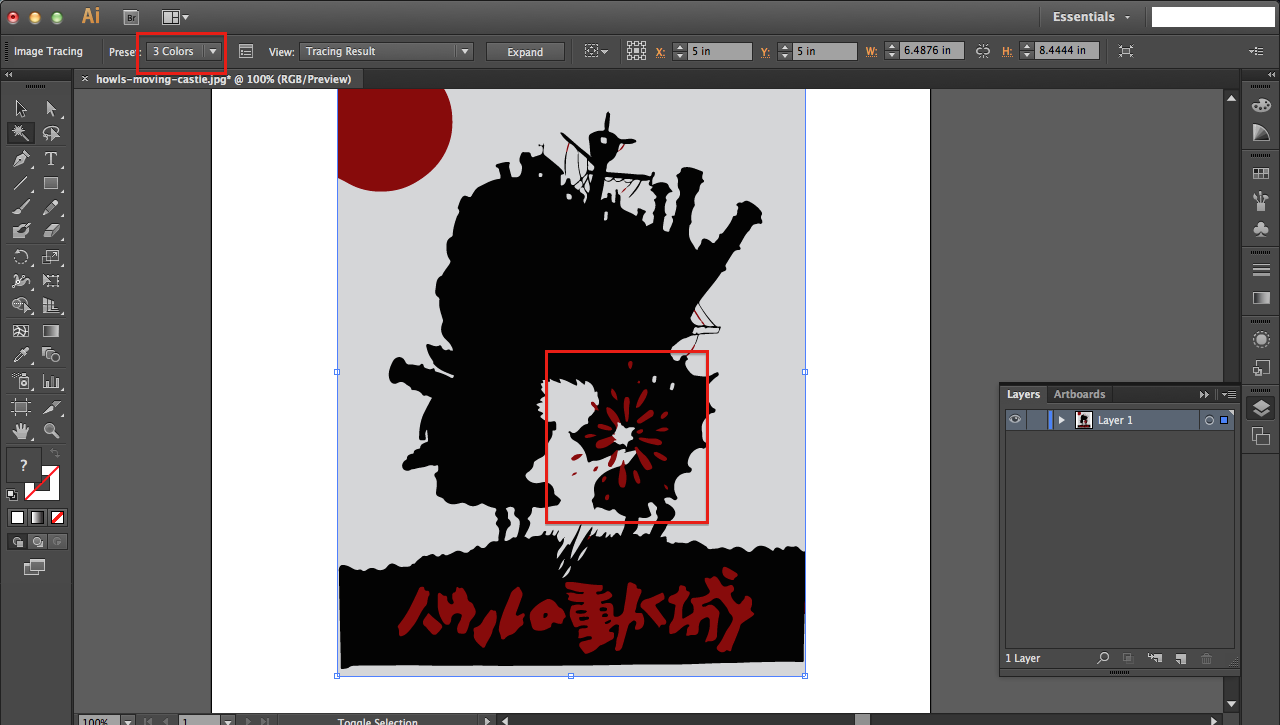Open the Swatches panel grid icon
This screenshot has width=1280, height=725.
coord(1261,174)
